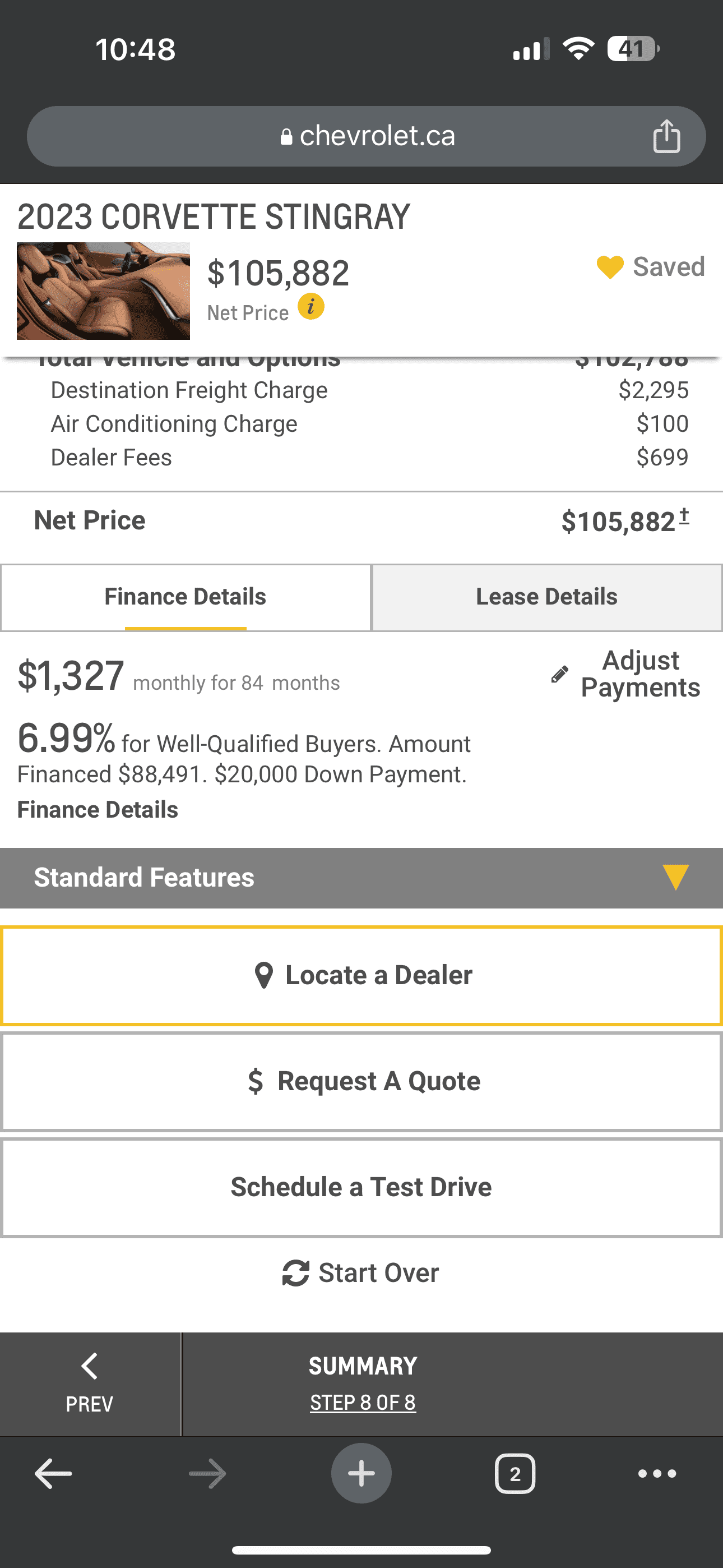Image resolution: width=723 pixels, height=1568 pixels.
Task: Click the Net Price info icon
Action: 311,307
